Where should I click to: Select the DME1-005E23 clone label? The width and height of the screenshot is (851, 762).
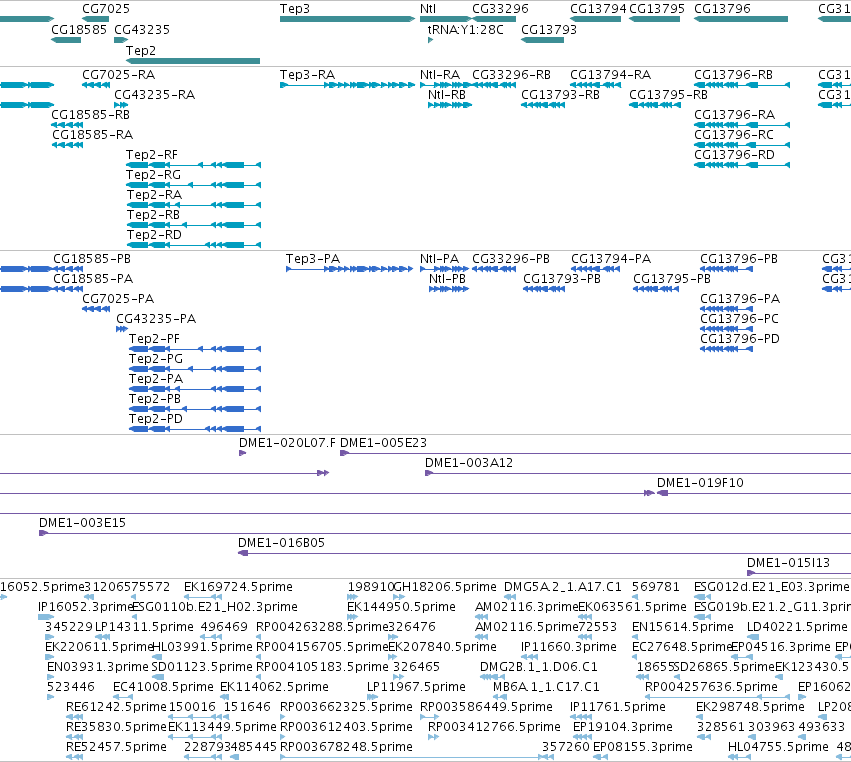tap(383, 442)
